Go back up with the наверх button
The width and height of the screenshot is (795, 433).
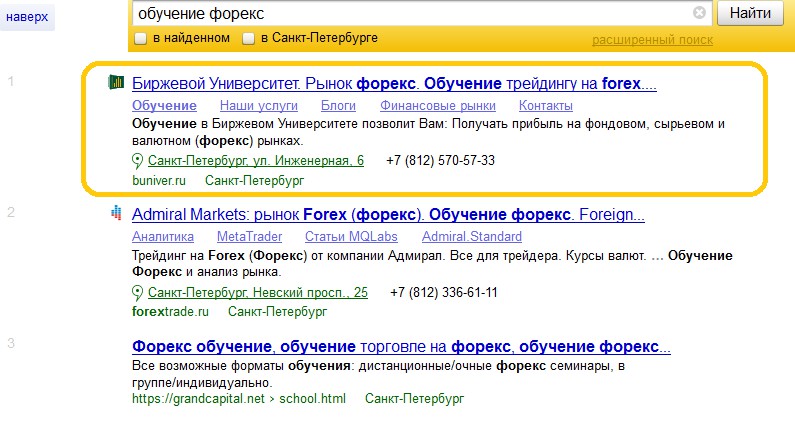[x=27, y=17]
